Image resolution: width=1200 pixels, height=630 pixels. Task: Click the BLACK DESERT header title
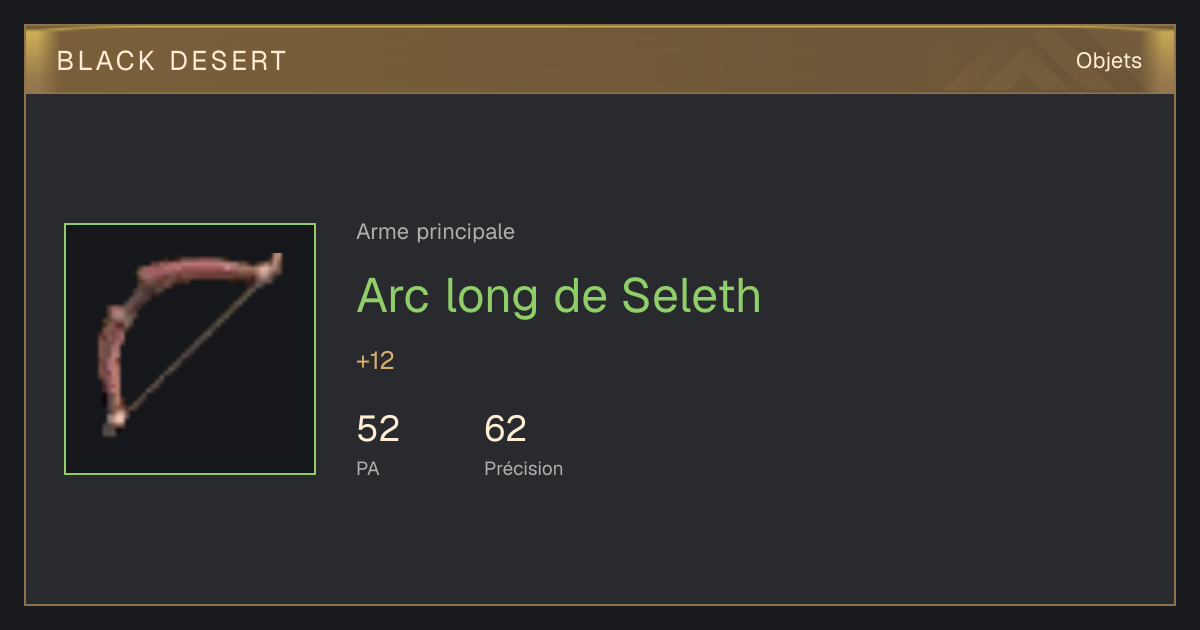coord(172,61)
